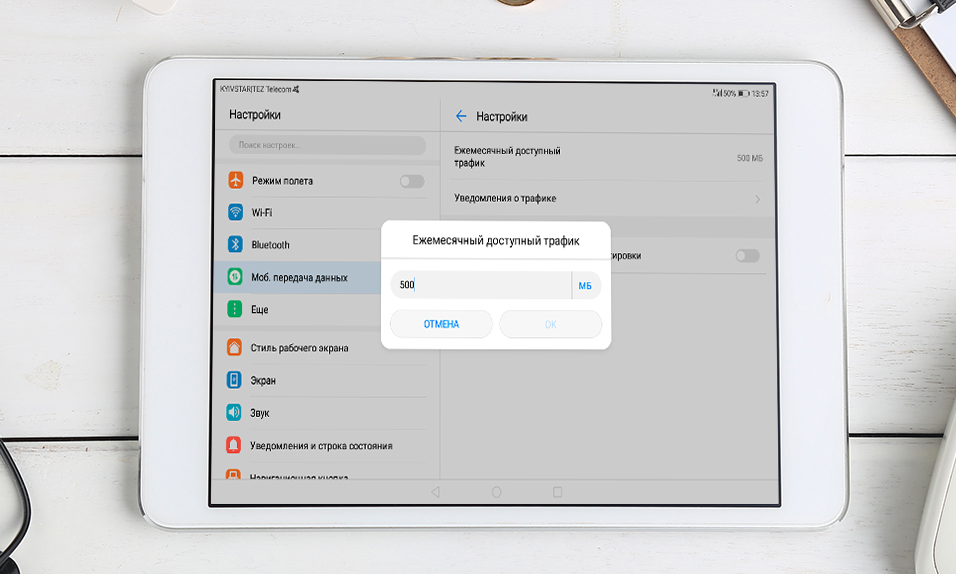The height and width of the screenshot is (574, 956).
Task: Tap the '500' traffic input field
Action: [x=480, y=285]
